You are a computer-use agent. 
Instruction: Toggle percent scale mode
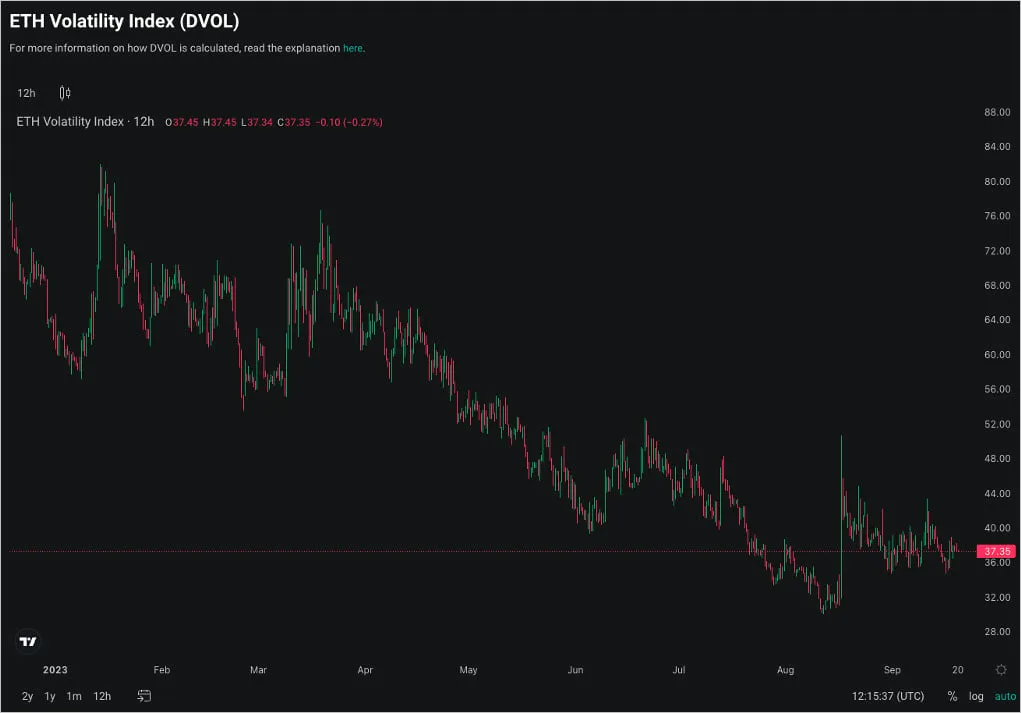(x=952, y=696)
